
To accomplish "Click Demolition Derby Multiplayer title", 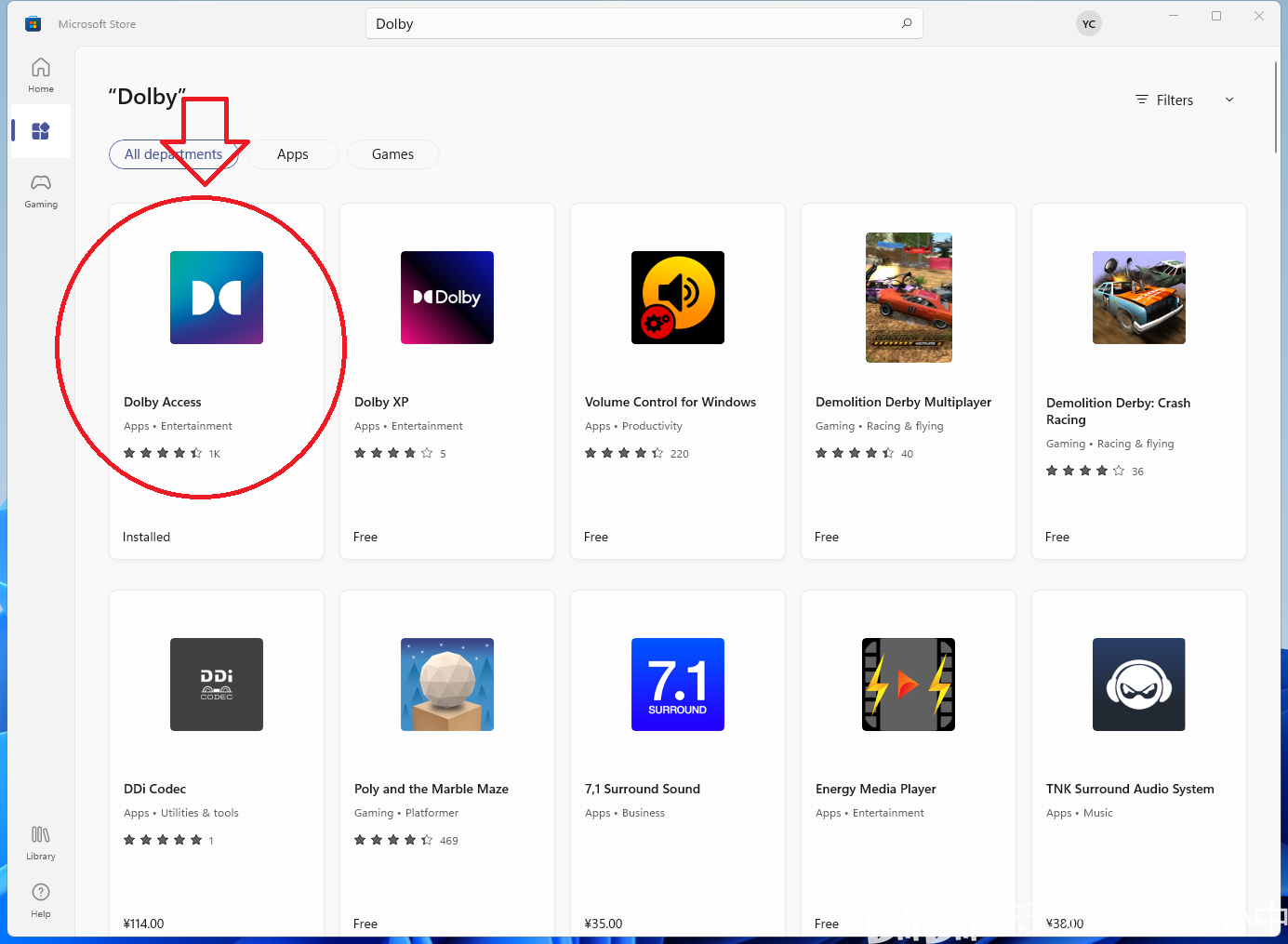I will 903,402.
